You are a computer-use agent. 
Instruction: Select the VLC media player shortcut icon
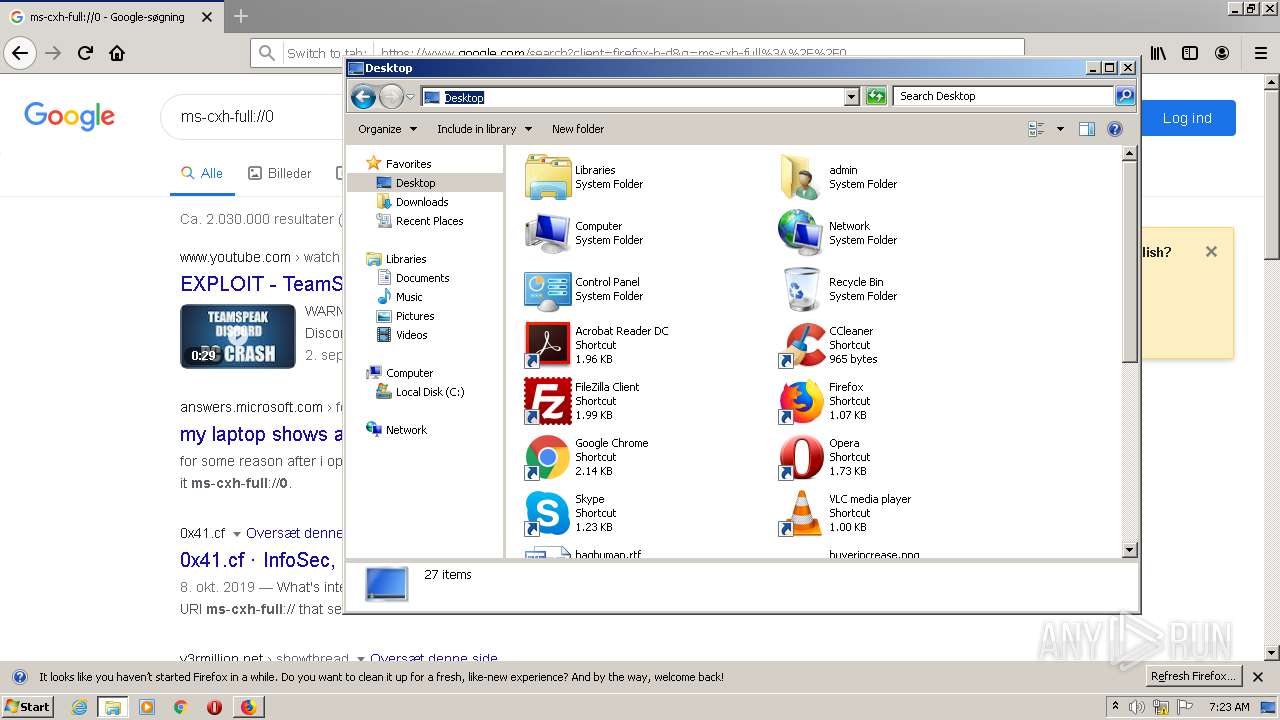click(801, 513)
